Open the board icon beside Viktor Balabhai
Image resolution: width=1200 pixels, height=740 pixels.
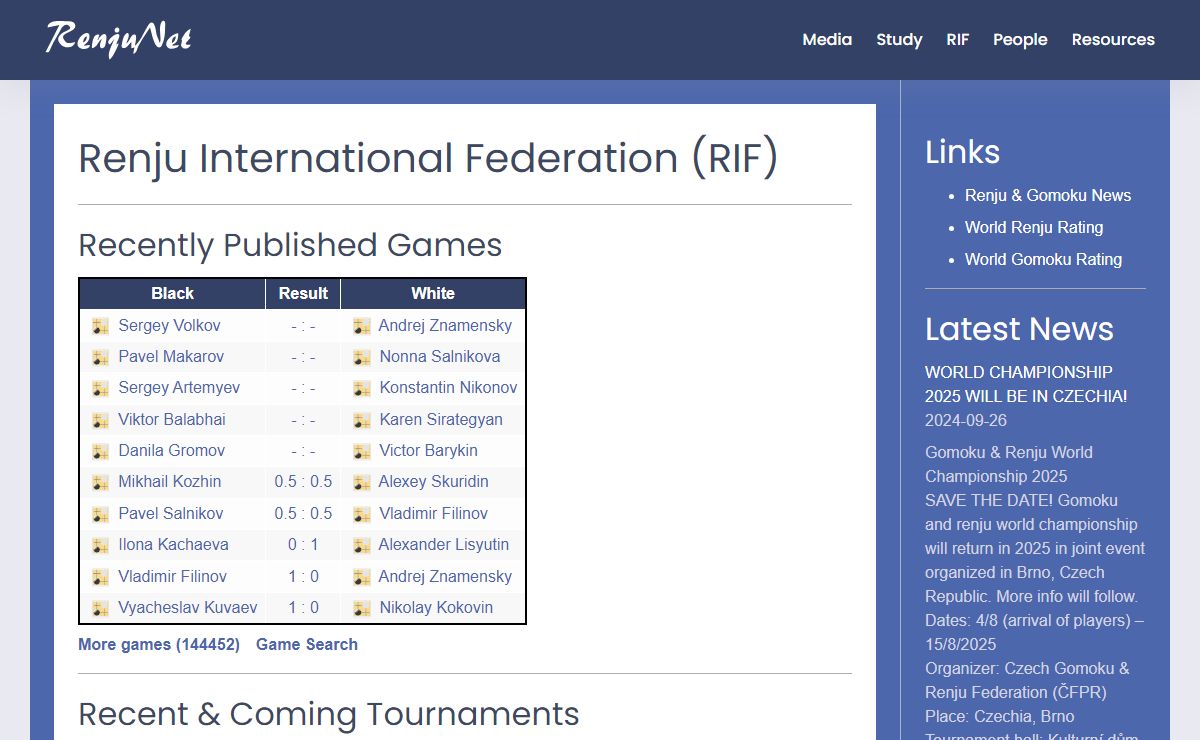click(100, 420)
